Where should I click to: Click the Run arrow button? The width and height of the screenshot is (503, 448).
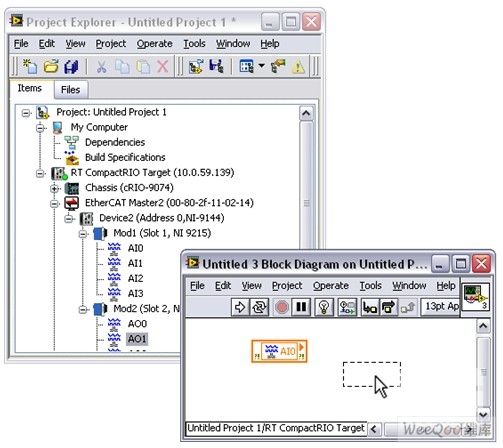[240, 307]
